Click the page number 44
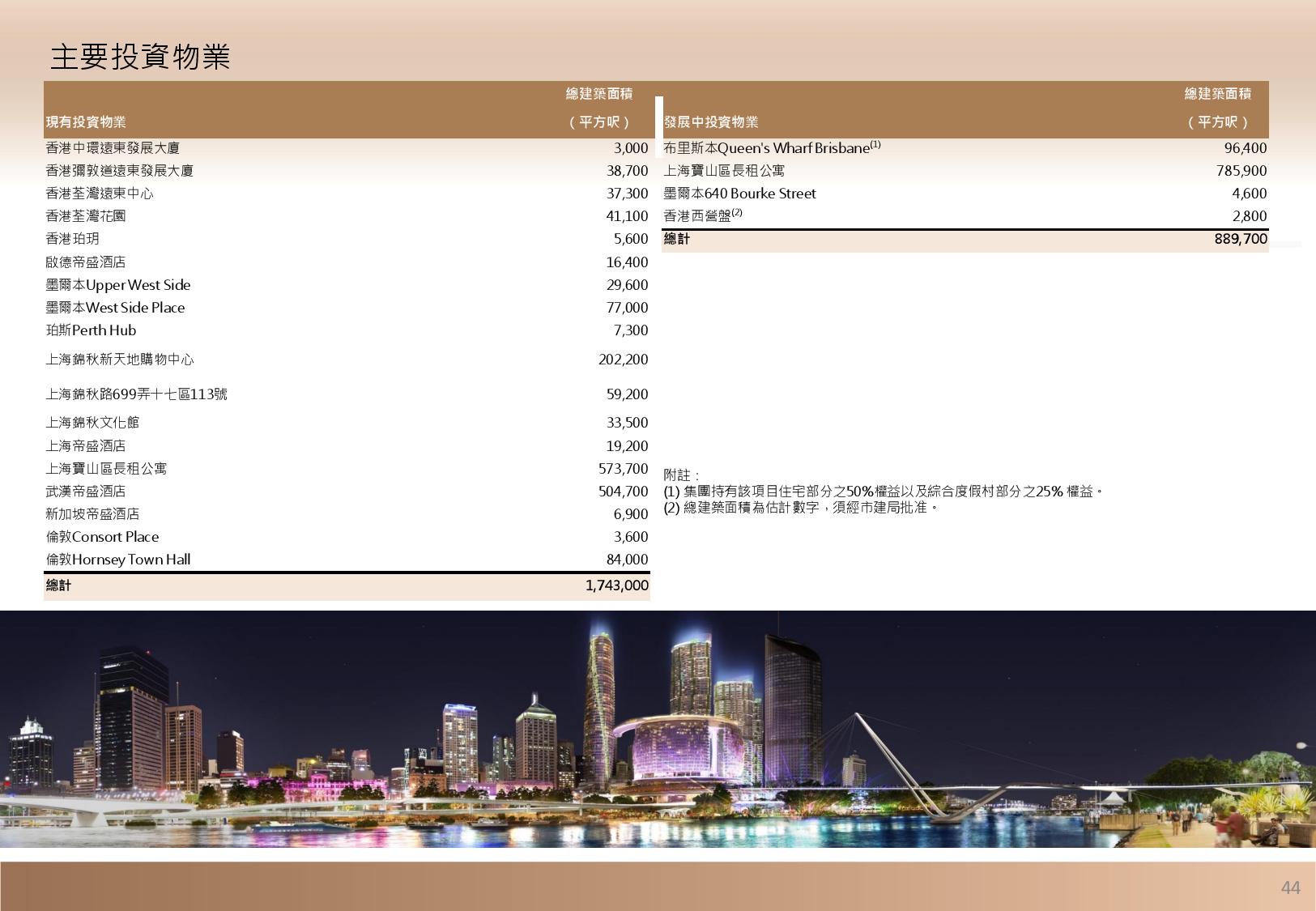Viewport: 1316px width, 911px height. [1290, 888]
